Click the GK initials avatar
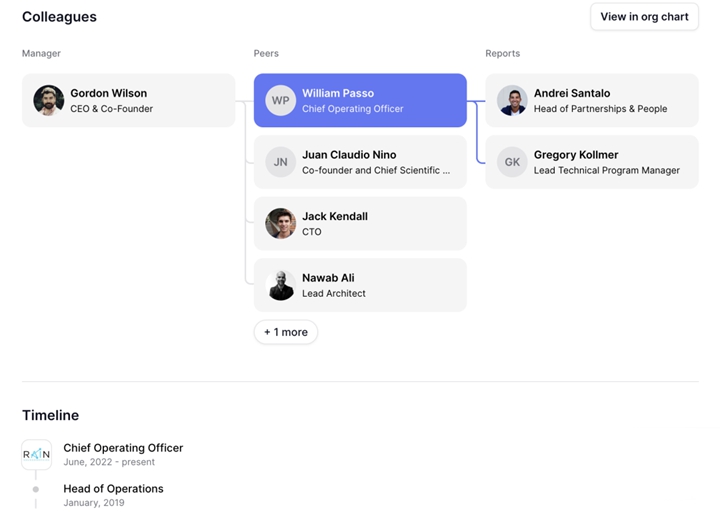The height and width of the screenshot is (524, 720). point(512,162)
